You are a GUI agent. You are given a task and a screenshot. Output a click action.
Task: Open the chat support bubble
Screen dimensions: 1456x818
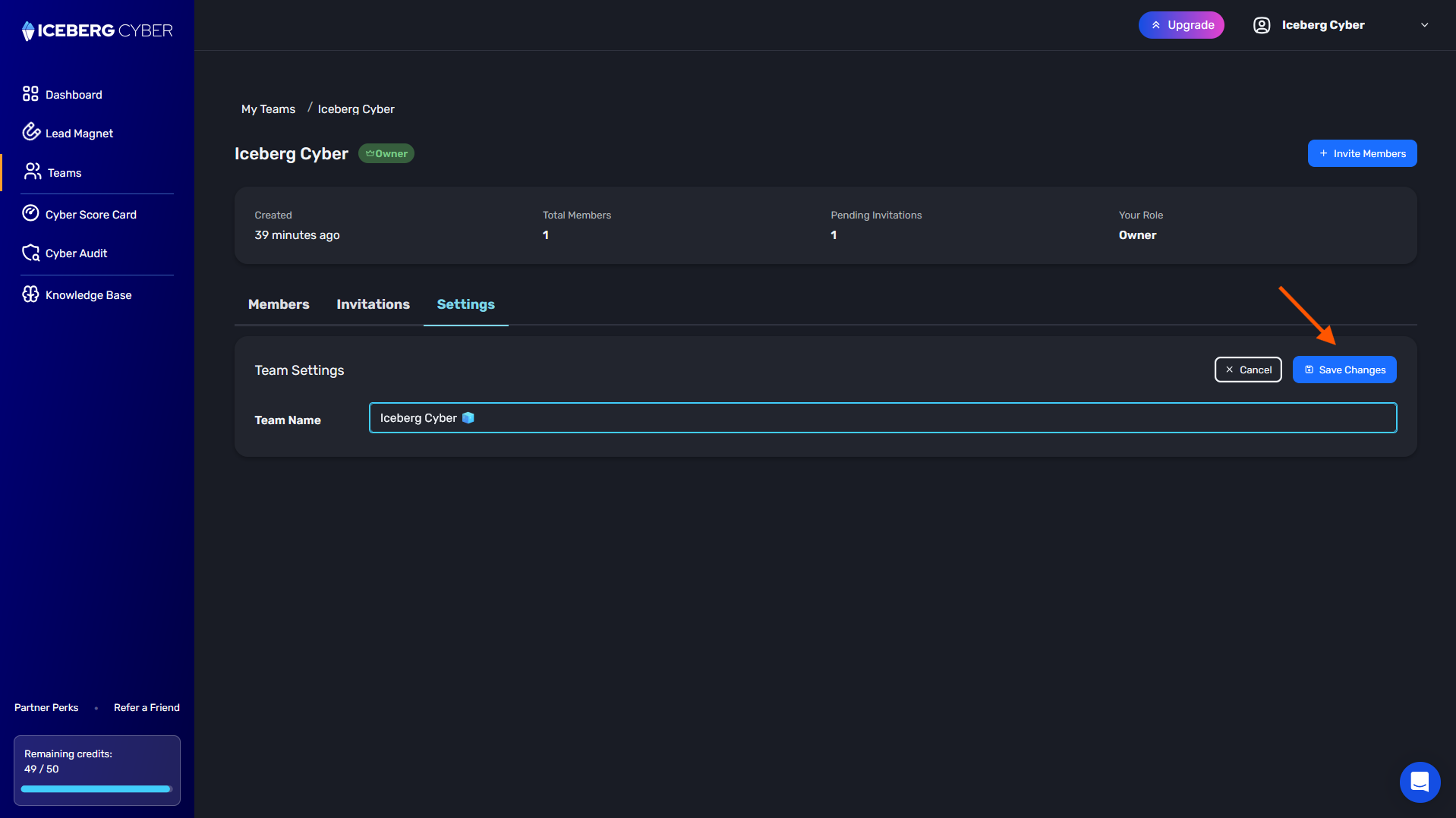[x=1420, y=782]
